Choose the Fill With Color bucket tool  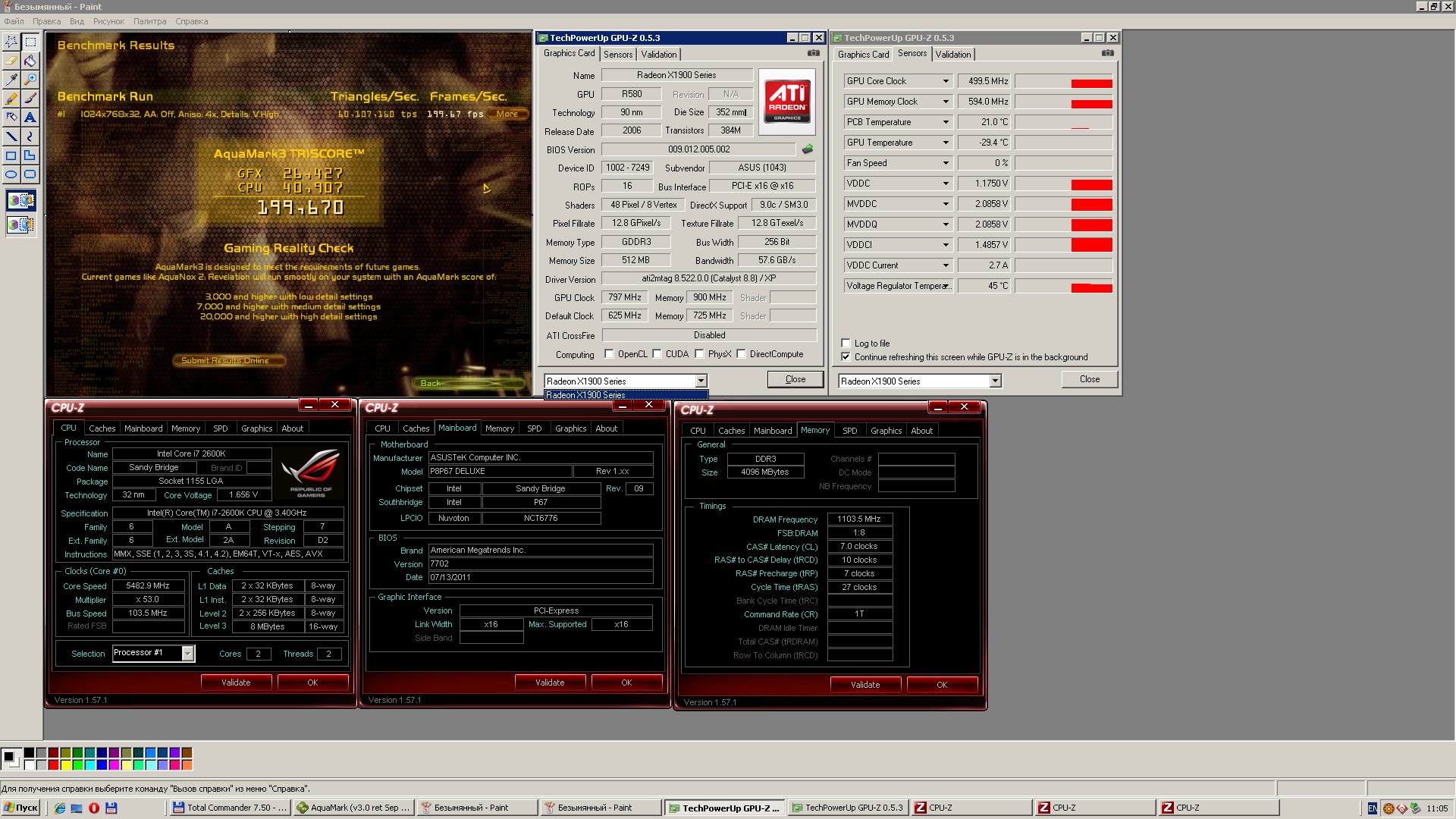(30, 60)
